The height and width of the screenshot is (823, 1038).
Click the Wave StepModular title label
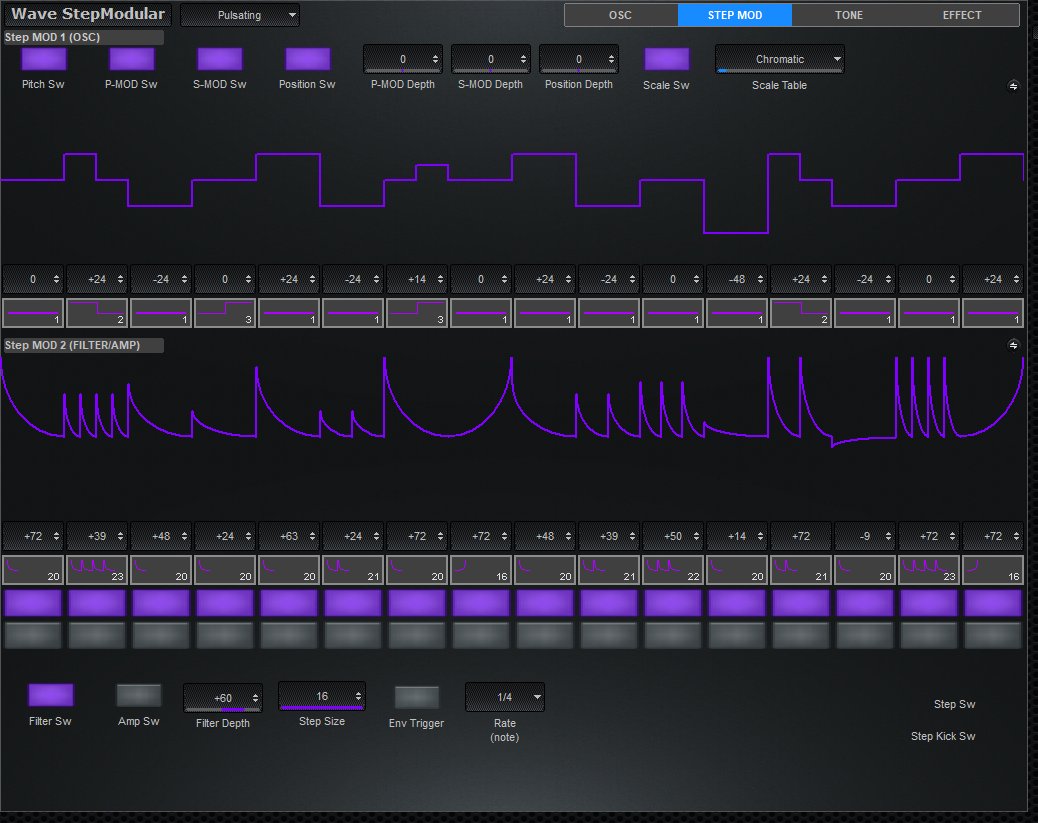tap(88, 14)
